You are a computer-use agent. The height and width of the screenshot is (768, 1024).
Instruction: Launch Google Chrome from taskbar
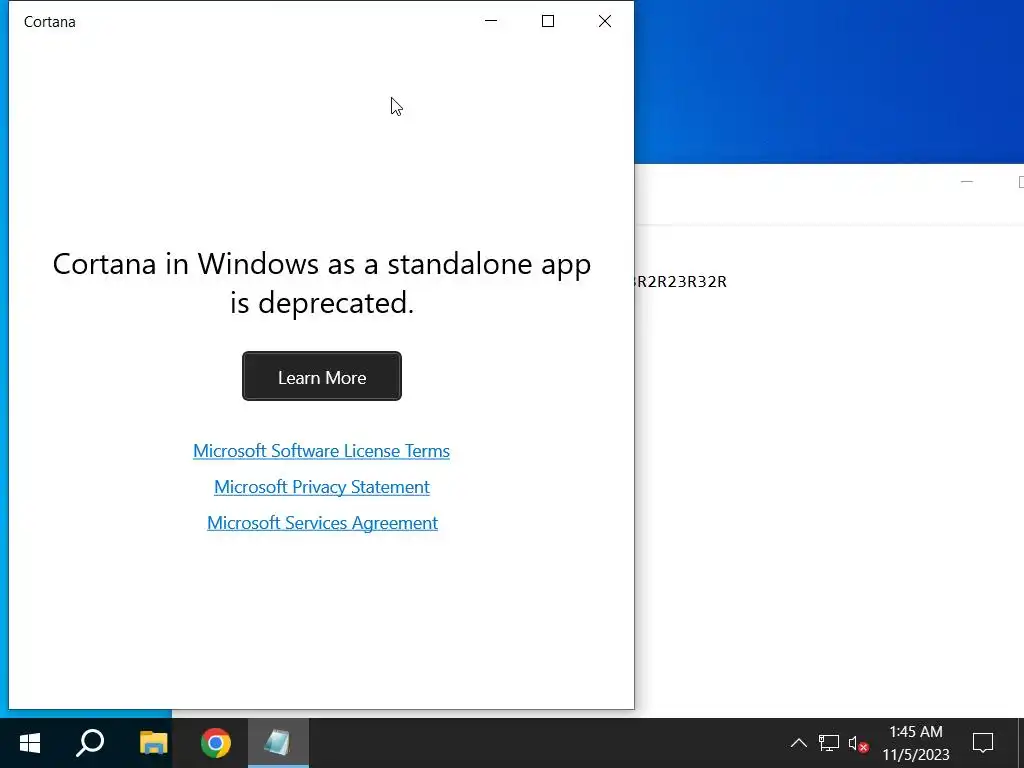(216, 743)
